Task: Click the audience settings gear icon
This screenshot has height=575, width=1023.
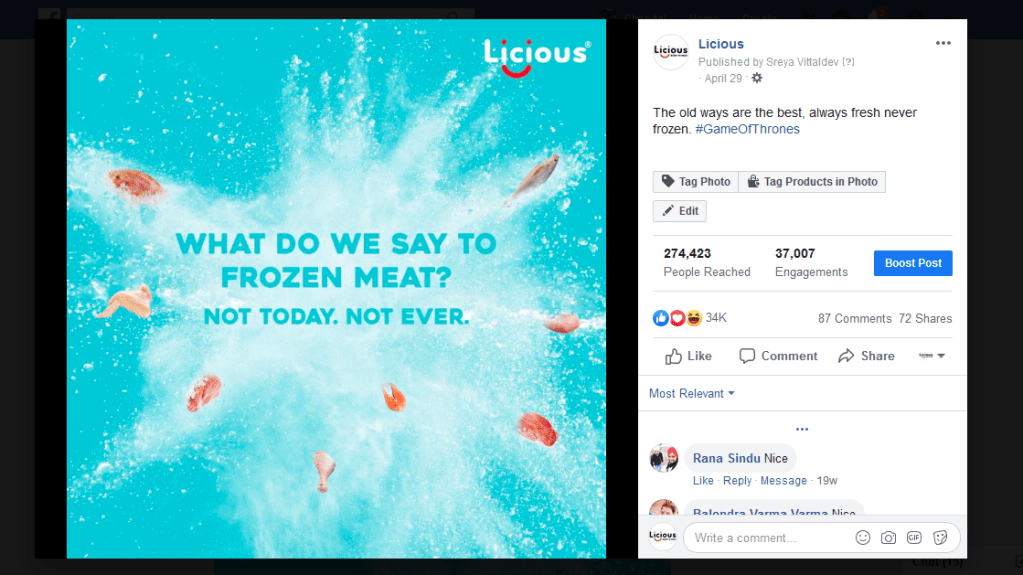Action: pos(757,78)
